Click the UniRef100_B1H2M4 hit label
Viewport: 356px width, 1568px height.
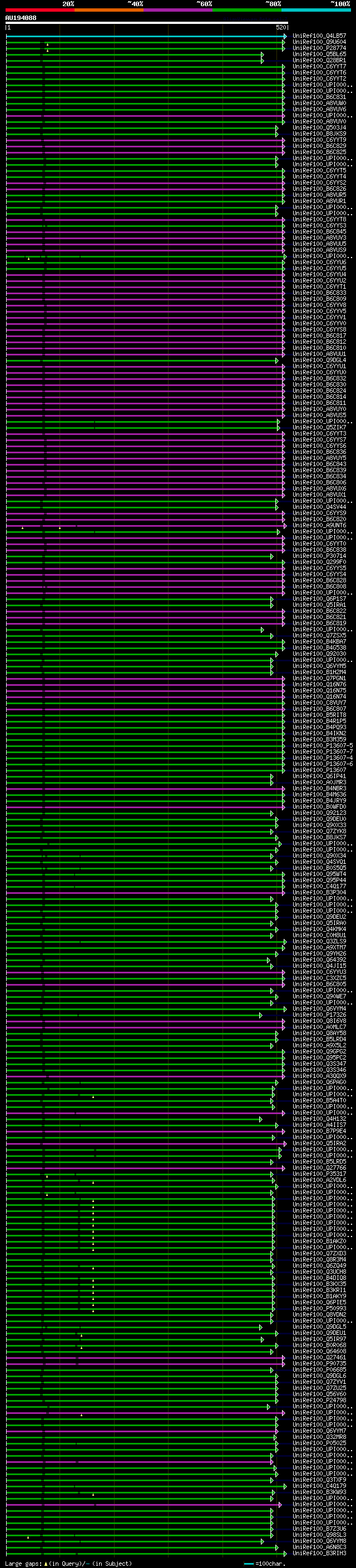click(319, 672)
